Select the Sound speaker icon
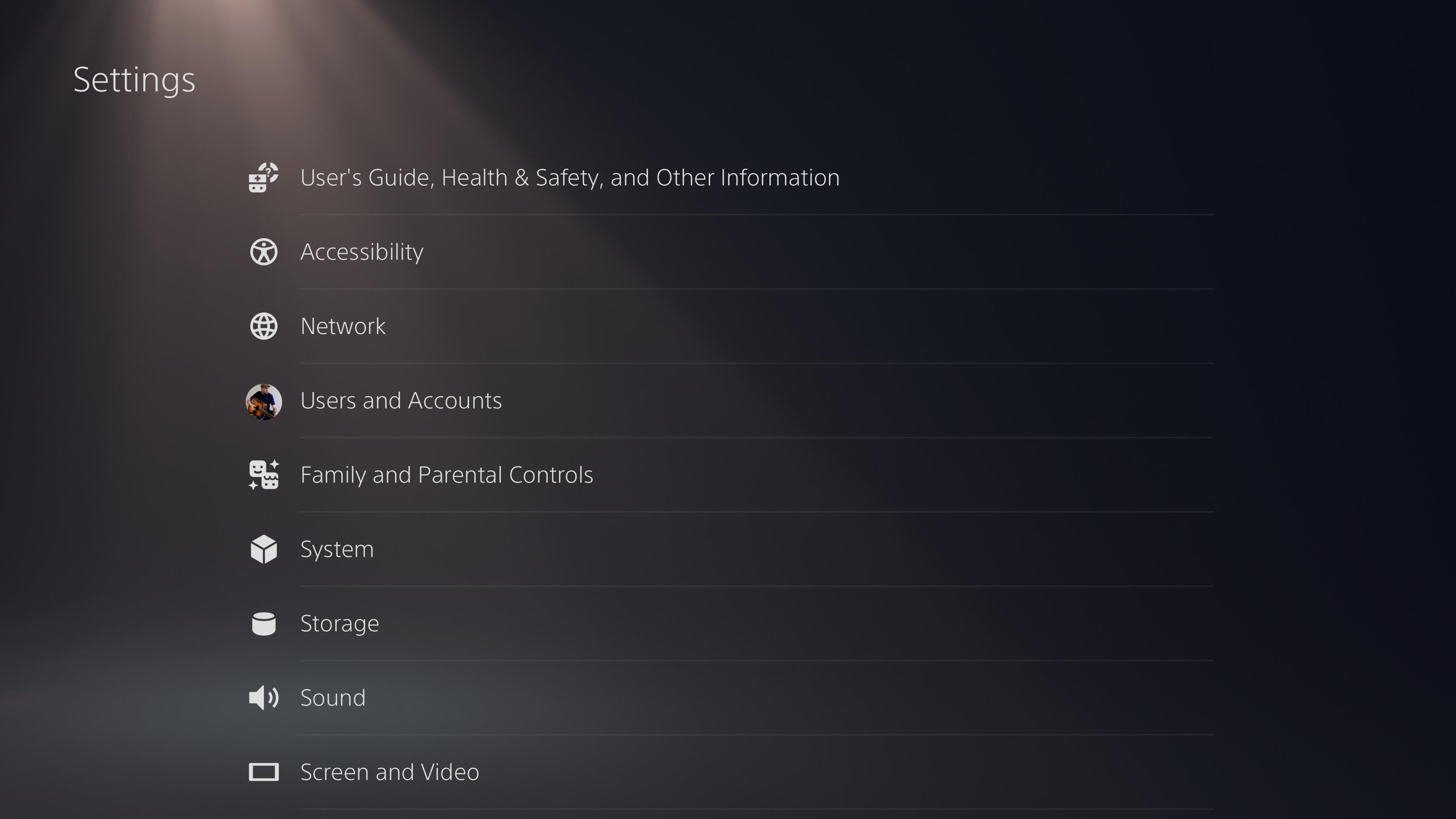 (x=263, y=697)
